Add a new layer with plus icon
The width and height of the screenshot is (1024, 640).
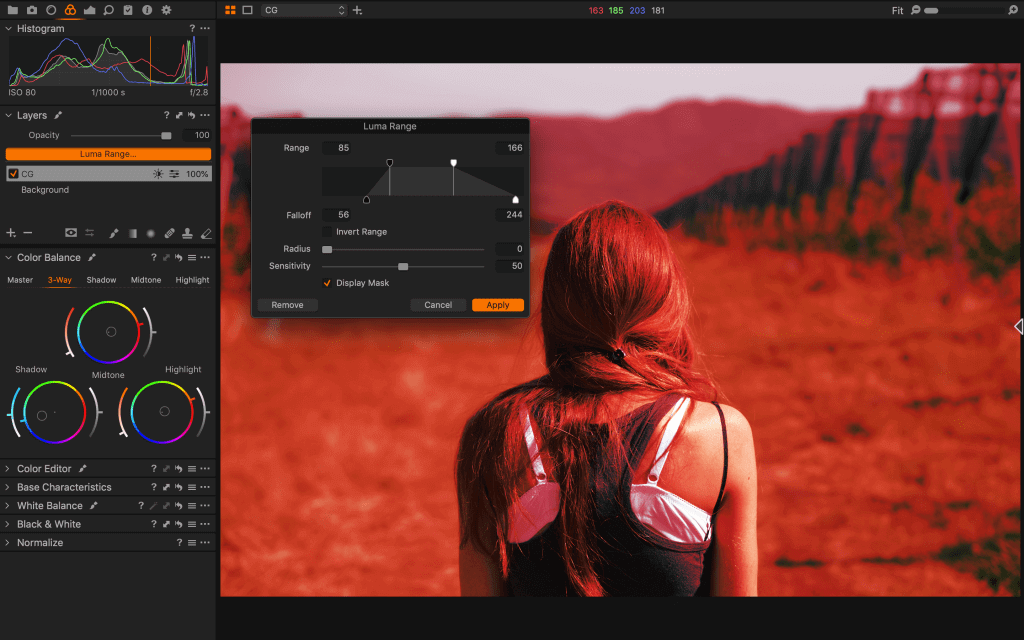tap(9, 233)
